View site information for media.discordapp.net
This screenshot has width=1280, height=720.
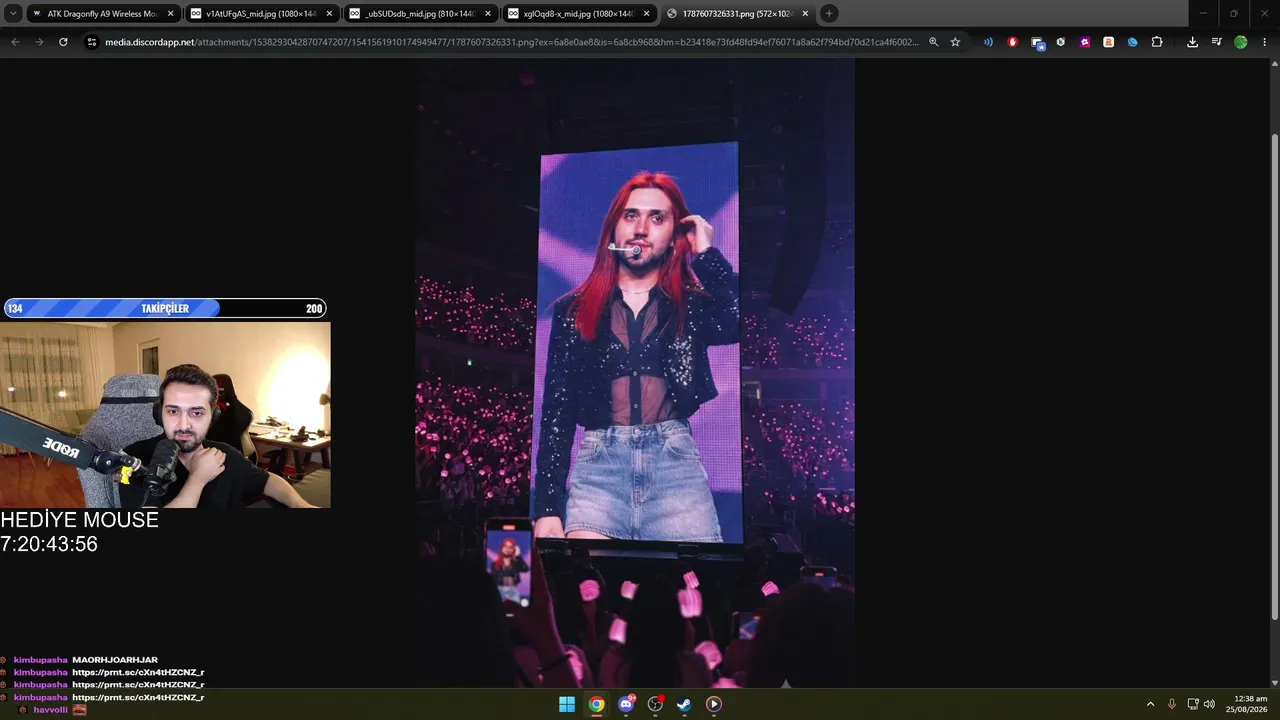(92, 42)
